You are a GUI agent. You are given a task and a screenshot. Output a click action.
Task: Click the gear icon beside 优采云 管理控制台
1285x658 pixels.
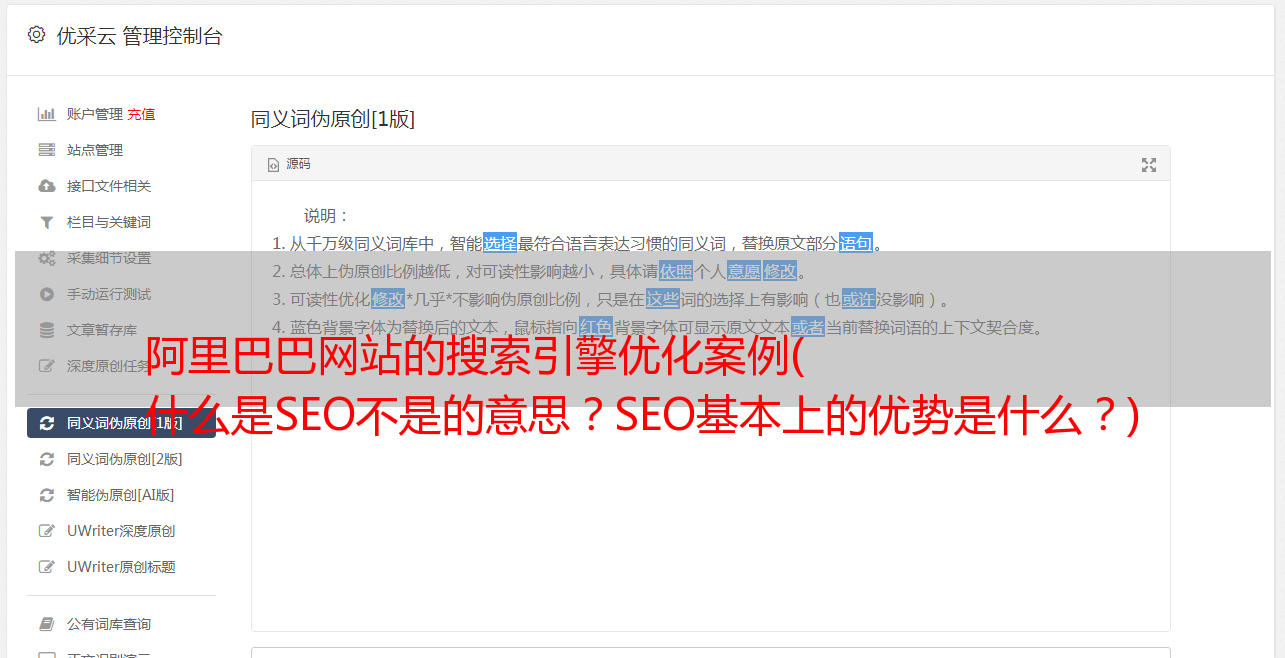36,35
